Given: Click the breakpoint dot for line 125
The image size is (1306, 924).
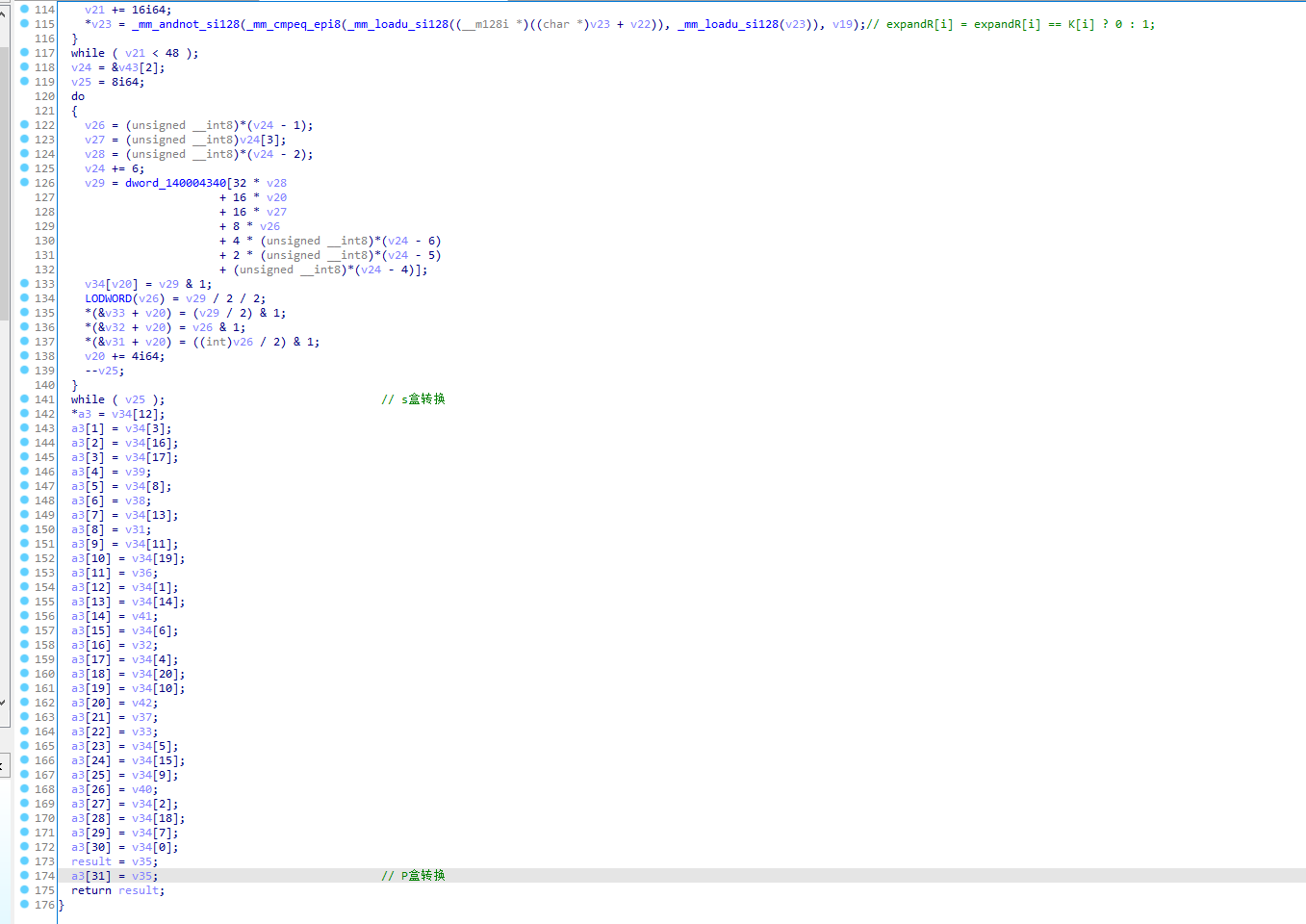Looking at the screenshot, I should pos(25,168).
